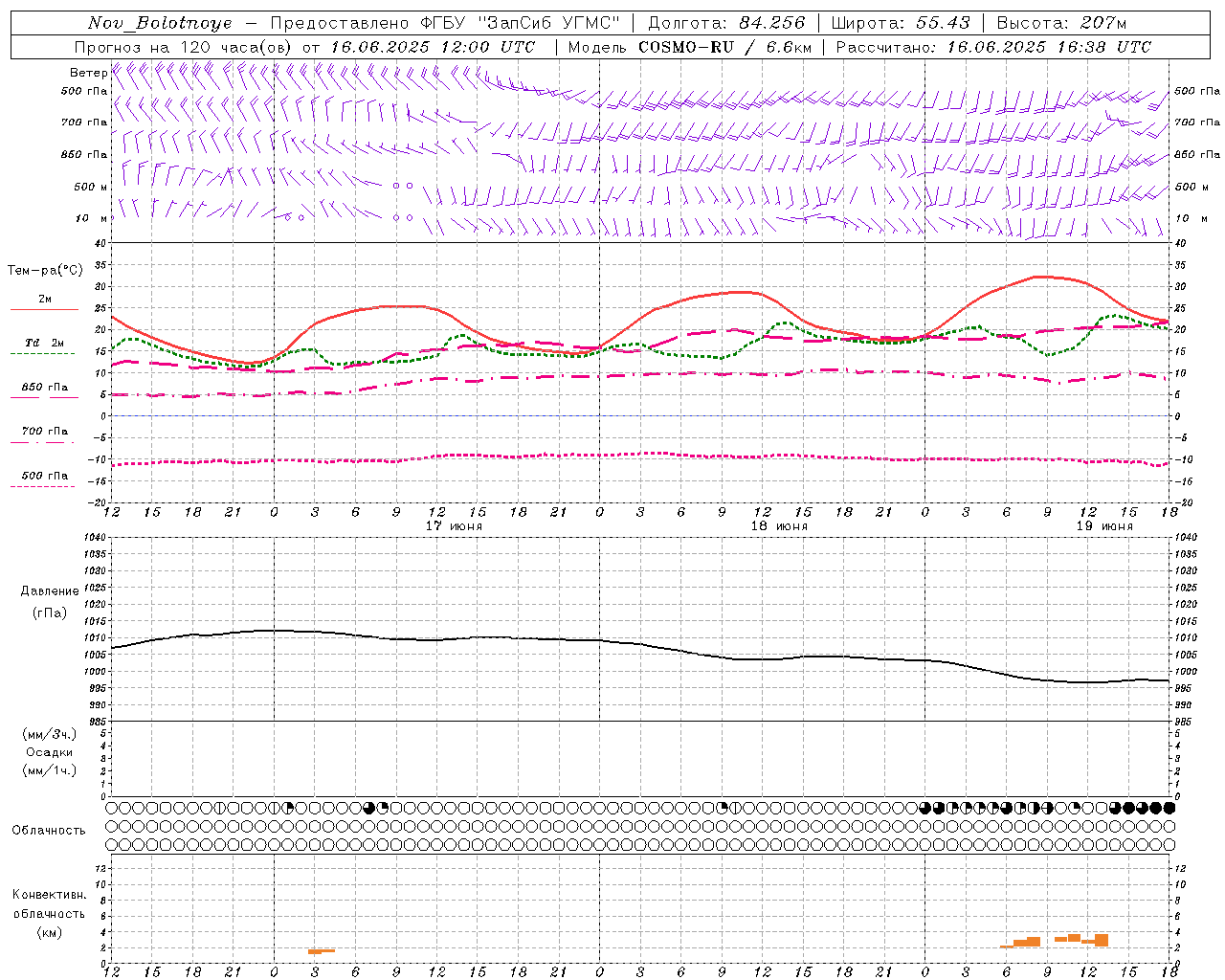Viewport: 1225px width, 980px height.
Task: Click the tallest orange convective bar on 19 июня
Action: pos(1102,940)
